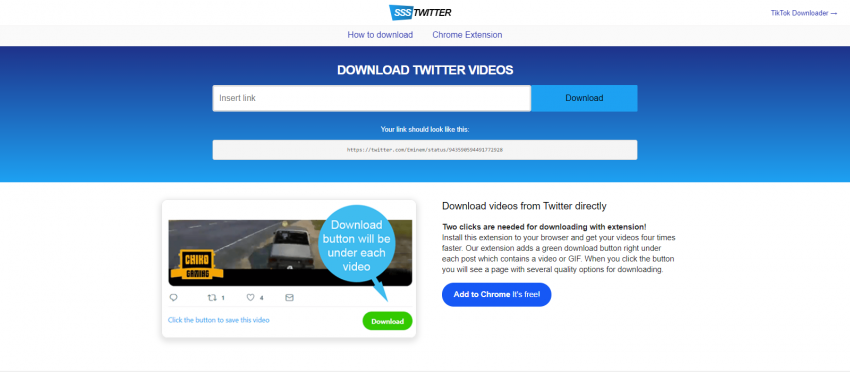Select the example twitter.com status URL box
Viewport: 850px width, 372px height.
pos(424,150)
